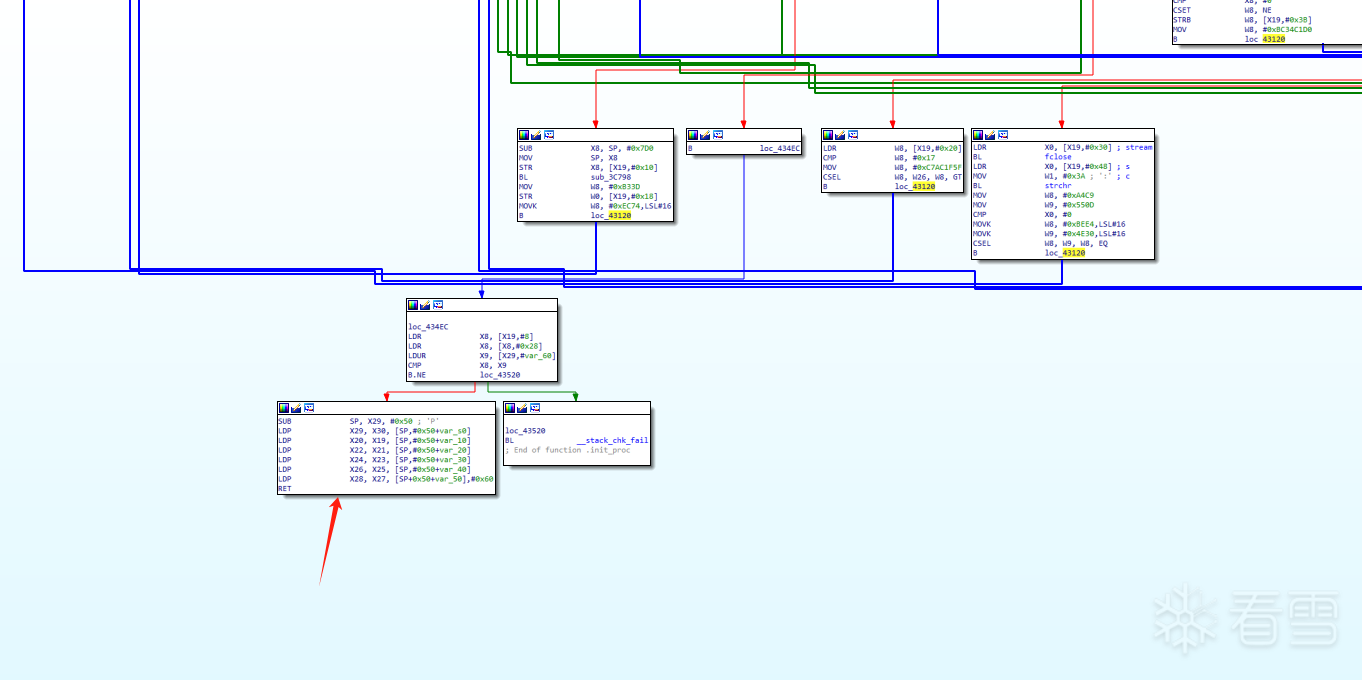Click the pencil icon on the RET node

tap(296, 407)
